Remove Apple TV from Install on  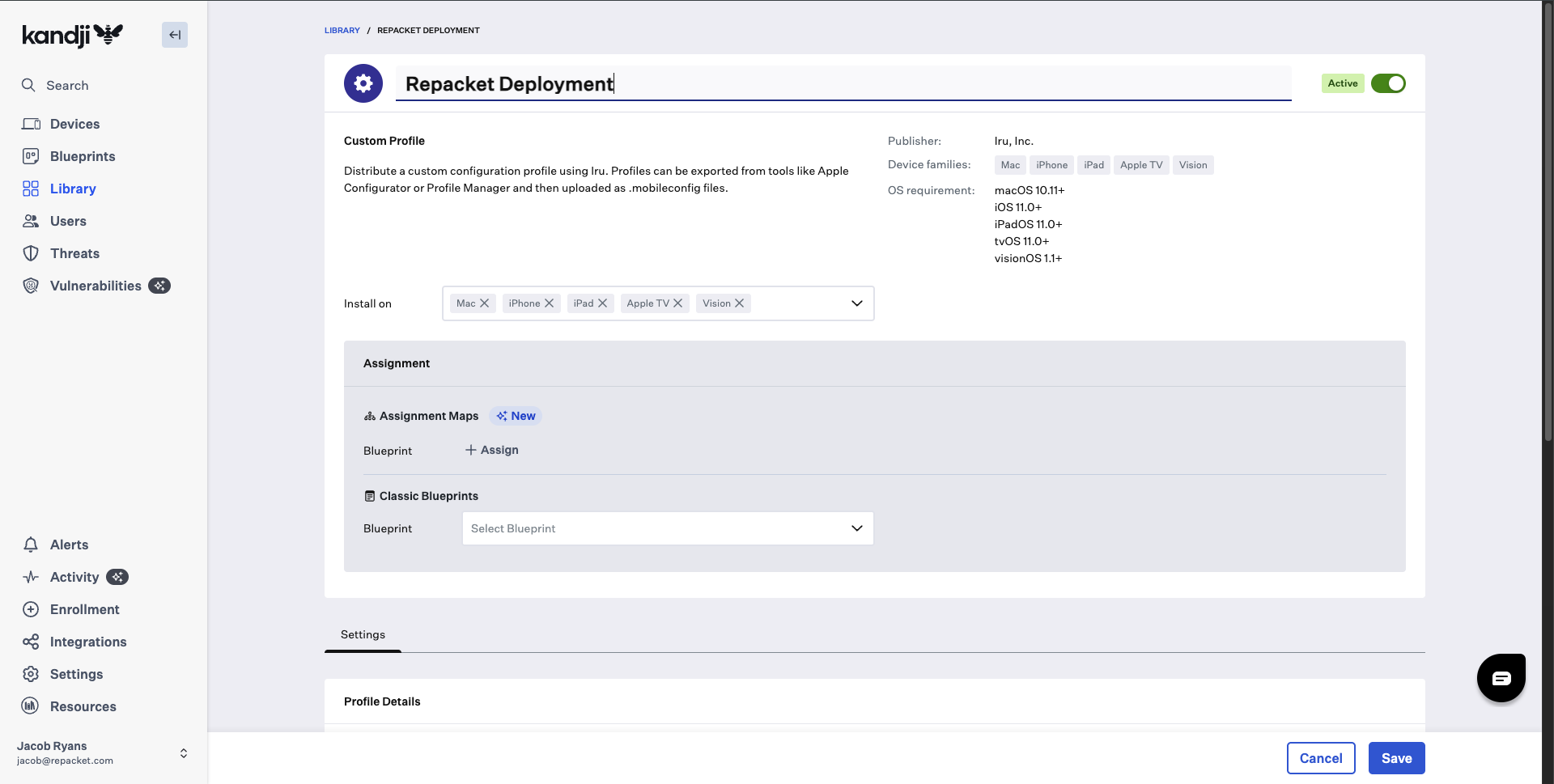(678, 303)
